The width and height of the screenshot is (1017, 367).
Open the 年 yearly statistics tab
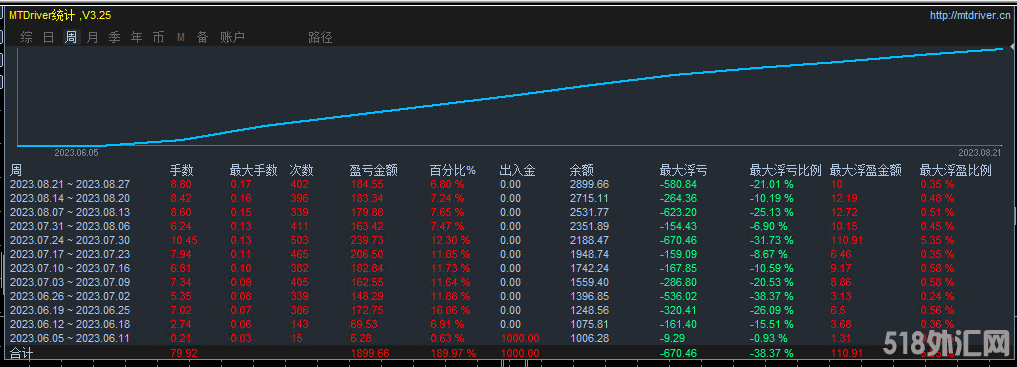137,38
